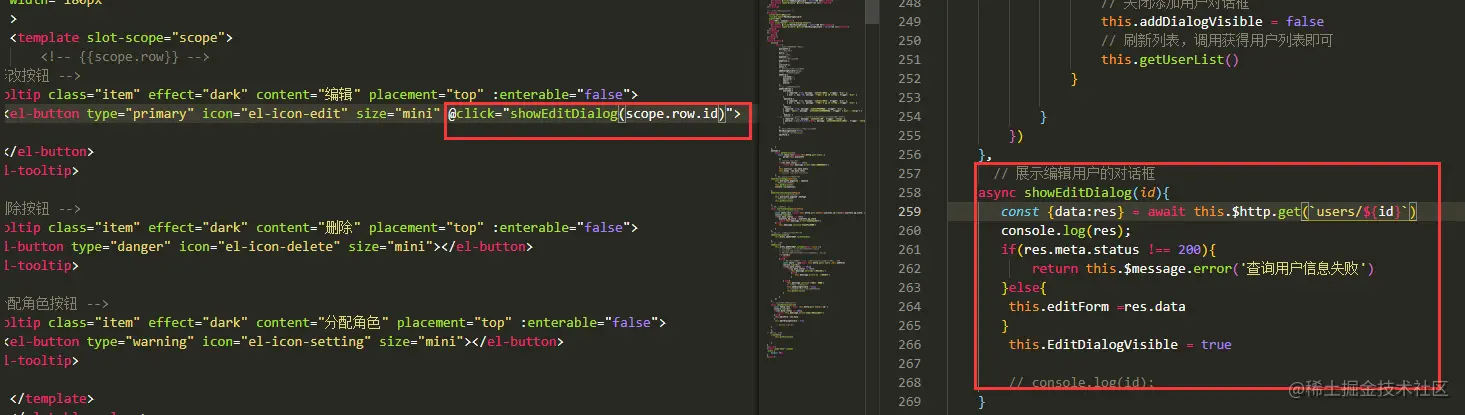Place cursor on scope.row.id argument
The image size is (1465, 415).
[674, 114]
